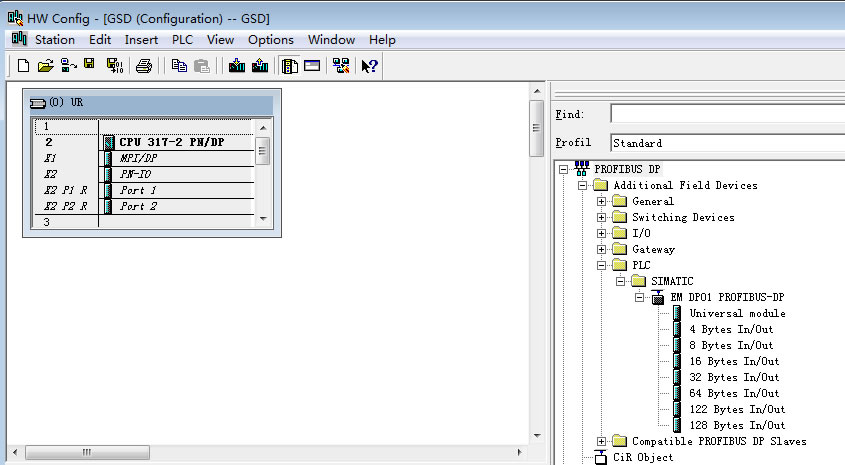
Task: Select the Port 1 row
Action: [144, 190]
